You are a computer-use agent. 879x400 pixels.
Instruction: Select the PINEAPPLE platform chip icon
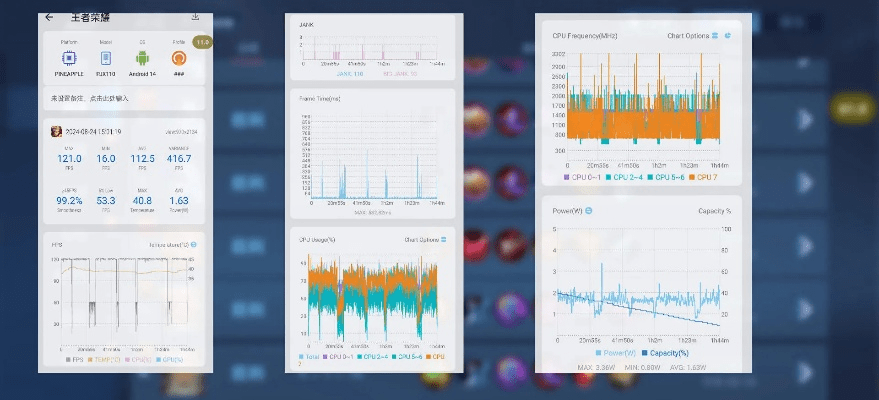[70, 57]
